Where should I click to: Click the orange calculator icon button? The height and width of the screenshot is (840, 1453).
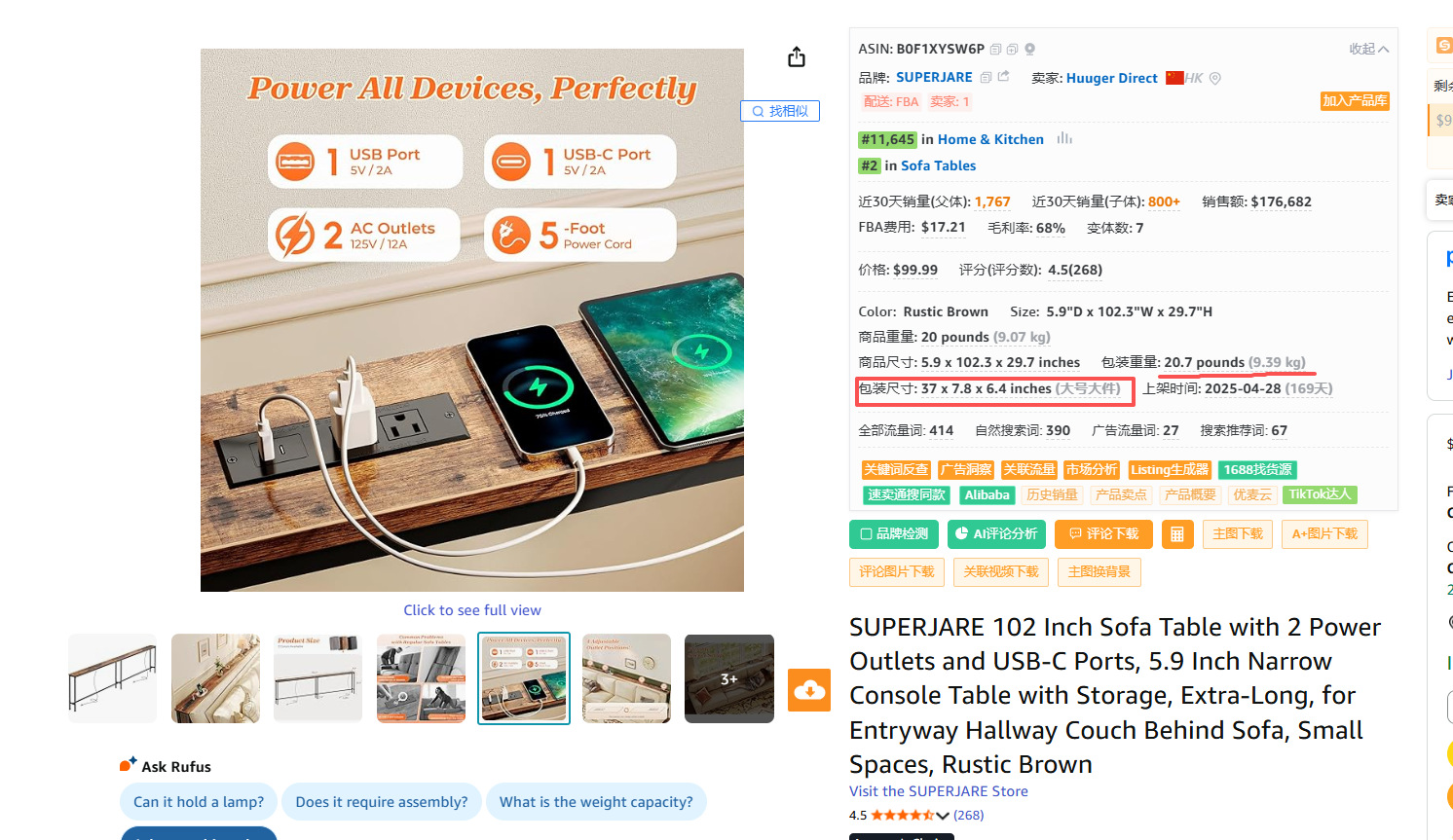coord(1177,534)
